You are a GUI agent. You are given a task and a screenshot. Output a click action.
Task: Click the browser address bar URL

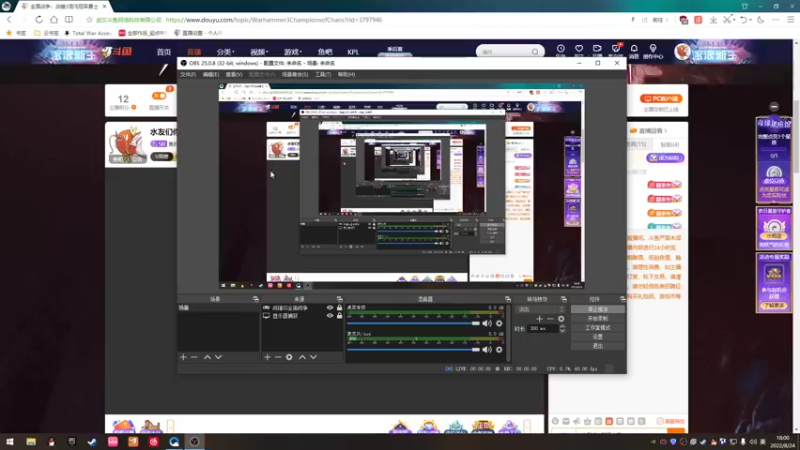click(x=273, y=20)
